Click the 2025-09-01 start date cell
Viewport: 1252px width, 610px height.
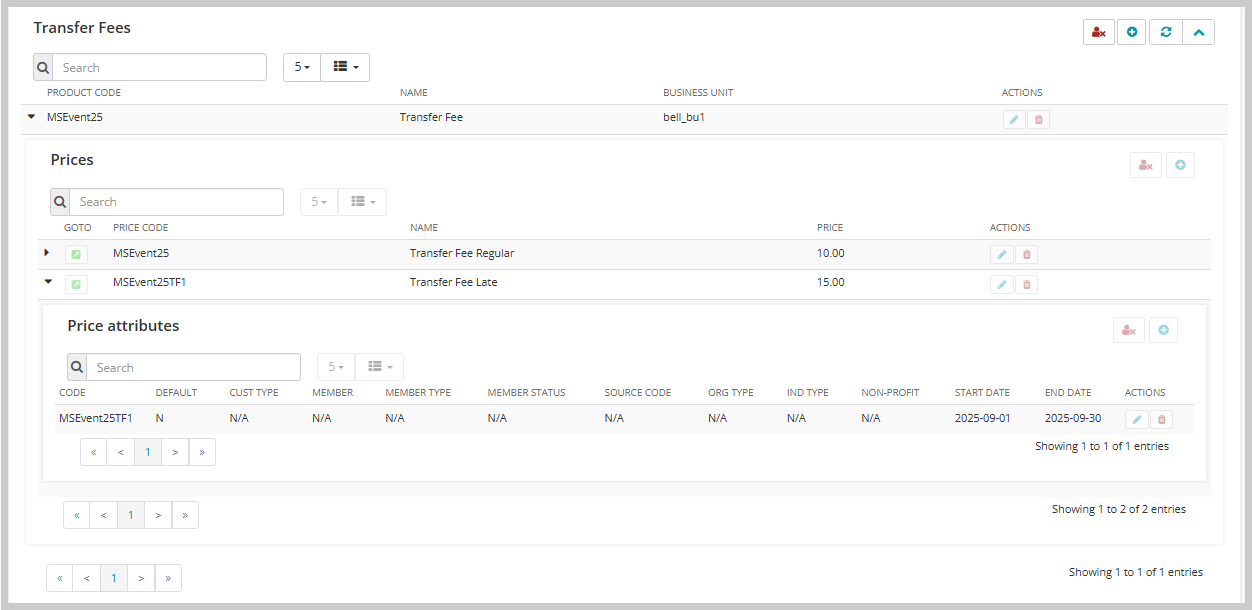[x=983, y=418]
